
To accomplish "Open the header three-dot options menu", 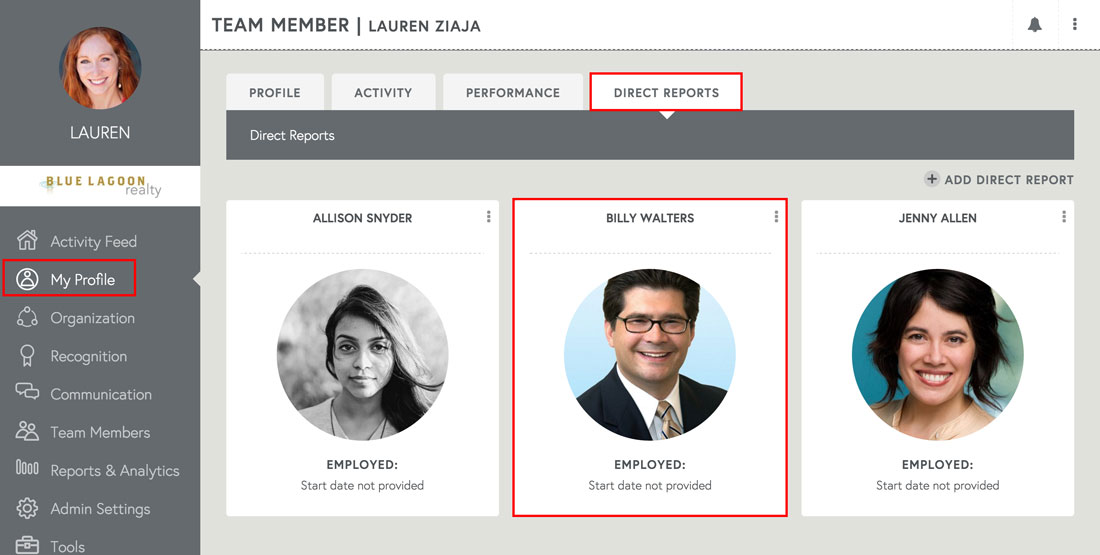I will (1075, 25).
